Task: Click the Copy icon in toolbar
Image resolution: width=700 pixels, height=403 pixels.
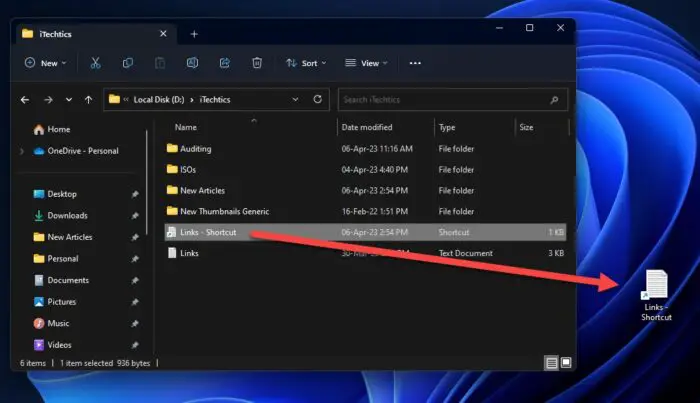Action: pyautogui.click(x=128, y=63)
